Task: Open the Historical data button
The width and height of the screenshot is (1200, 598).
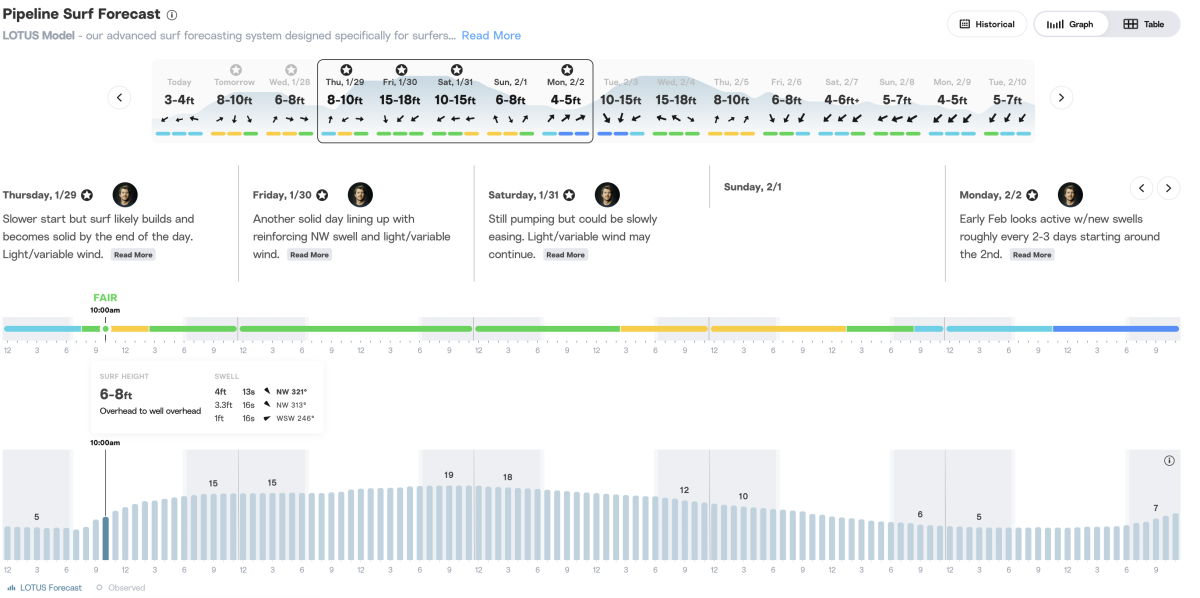Action: [x=986, y=24]
